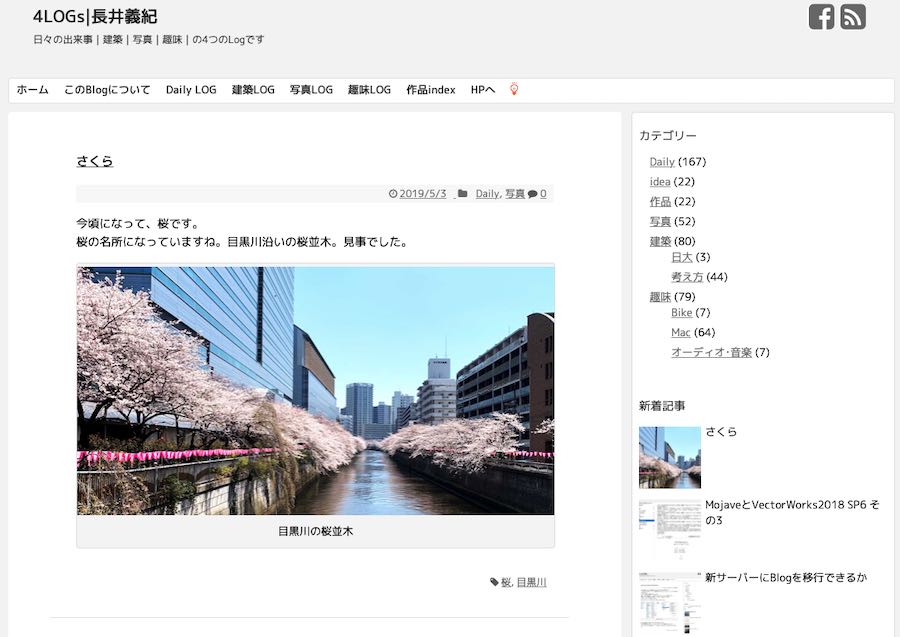
Task: Open さくら title in recent posts
Action: pos(721,432)
